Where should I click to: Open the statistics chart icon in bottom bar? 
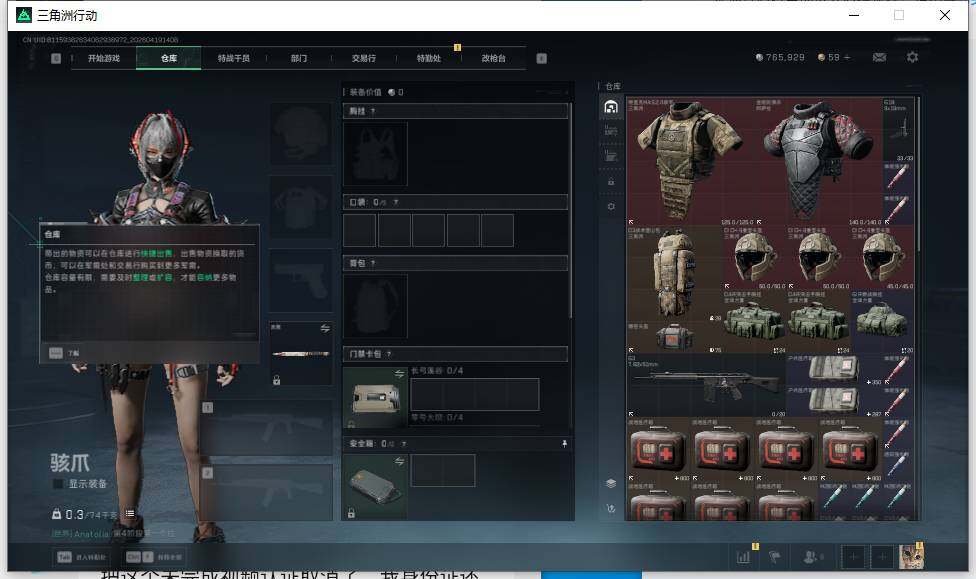coord(743,557)
